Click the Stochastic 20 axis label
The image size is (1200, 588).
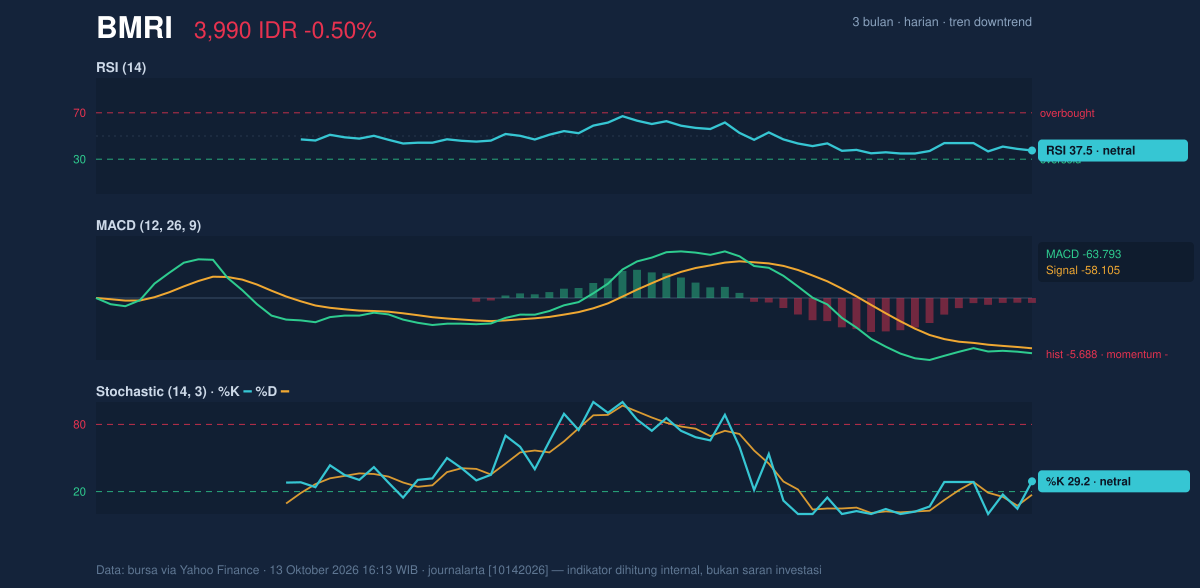79,492
